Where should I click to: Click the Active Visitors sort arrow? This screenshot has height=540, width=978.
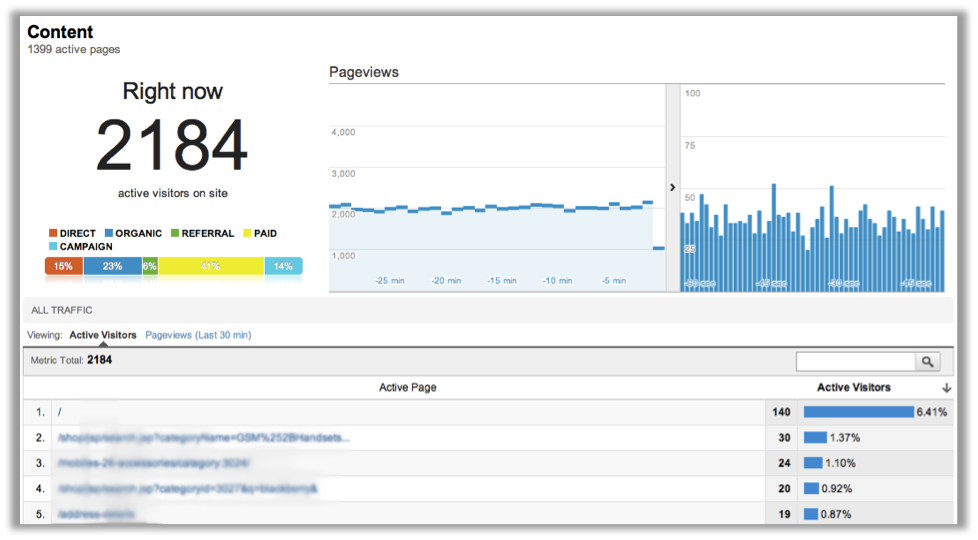coord(946,388)
